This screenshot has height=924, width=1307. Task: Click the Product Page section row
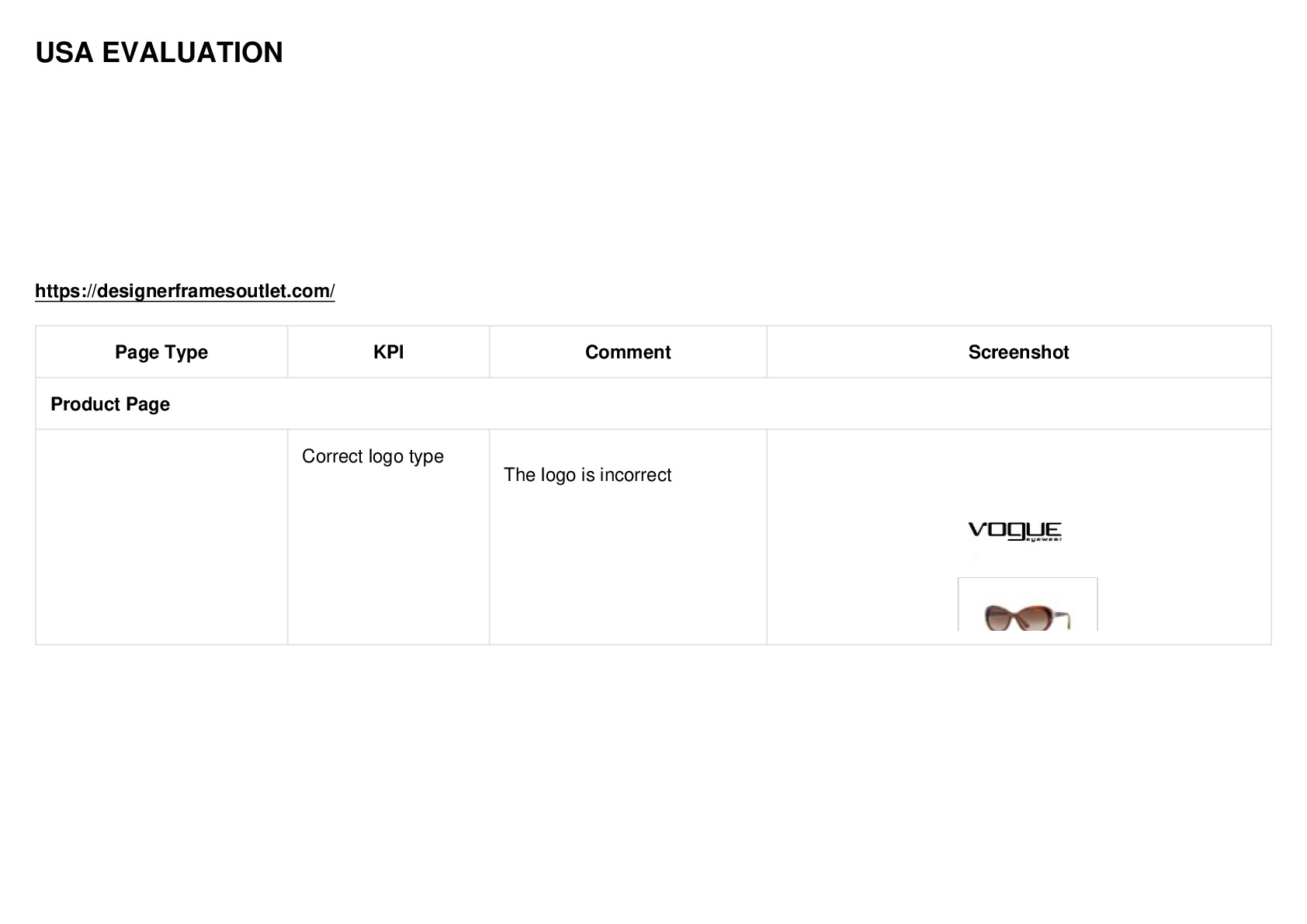click(x=653, y=404)
